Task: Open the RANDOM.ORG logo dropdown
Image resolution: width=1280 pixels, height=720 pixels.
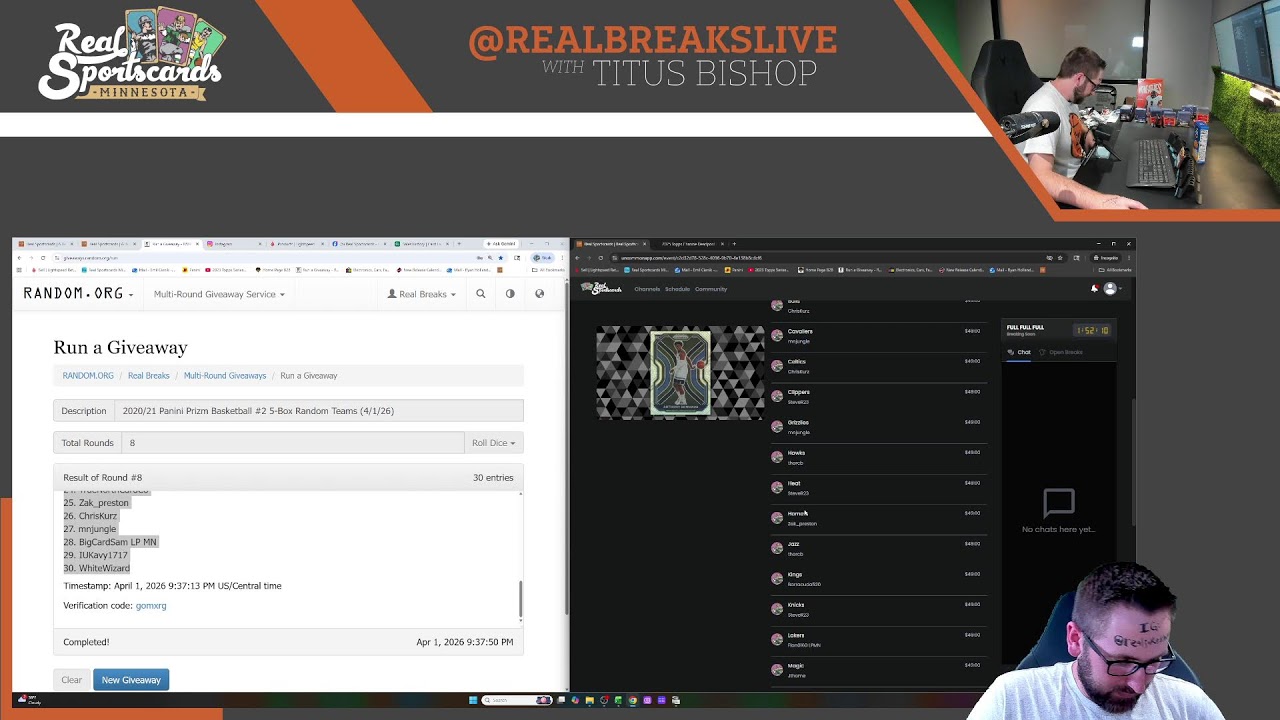Action: (x=78, y=294)
